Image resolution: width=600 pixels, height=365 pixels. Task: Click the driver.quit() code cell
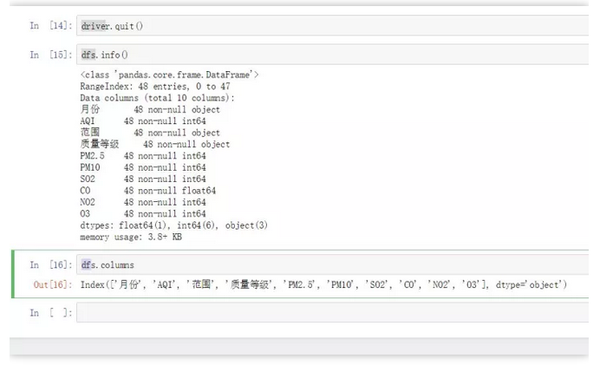click(332, 26)
